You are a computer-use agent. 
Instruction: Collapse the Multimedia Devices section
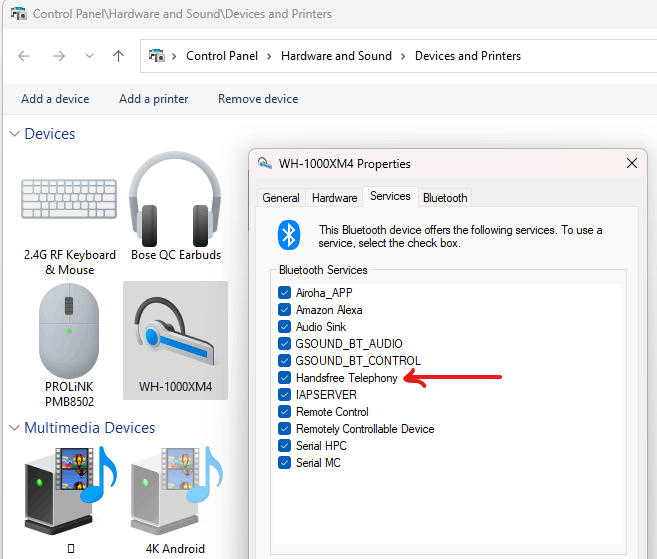[x=15, y=428]
